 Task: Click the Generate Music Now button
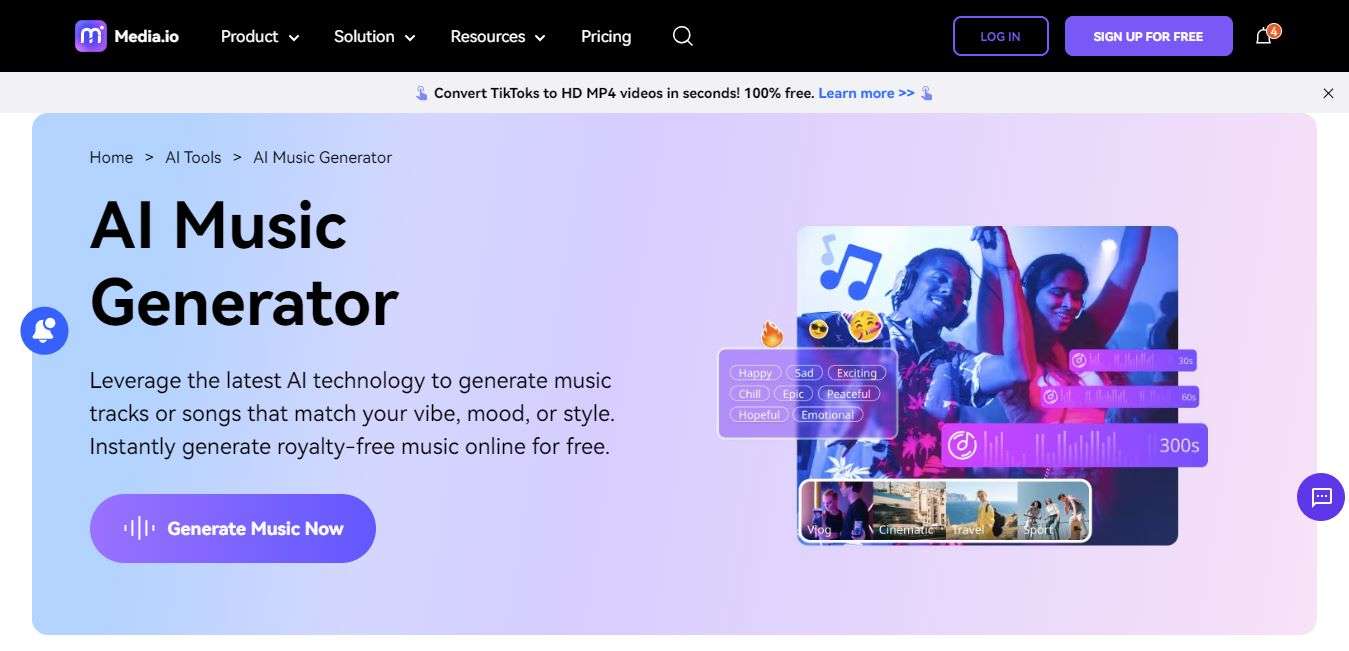click(232, 528)
